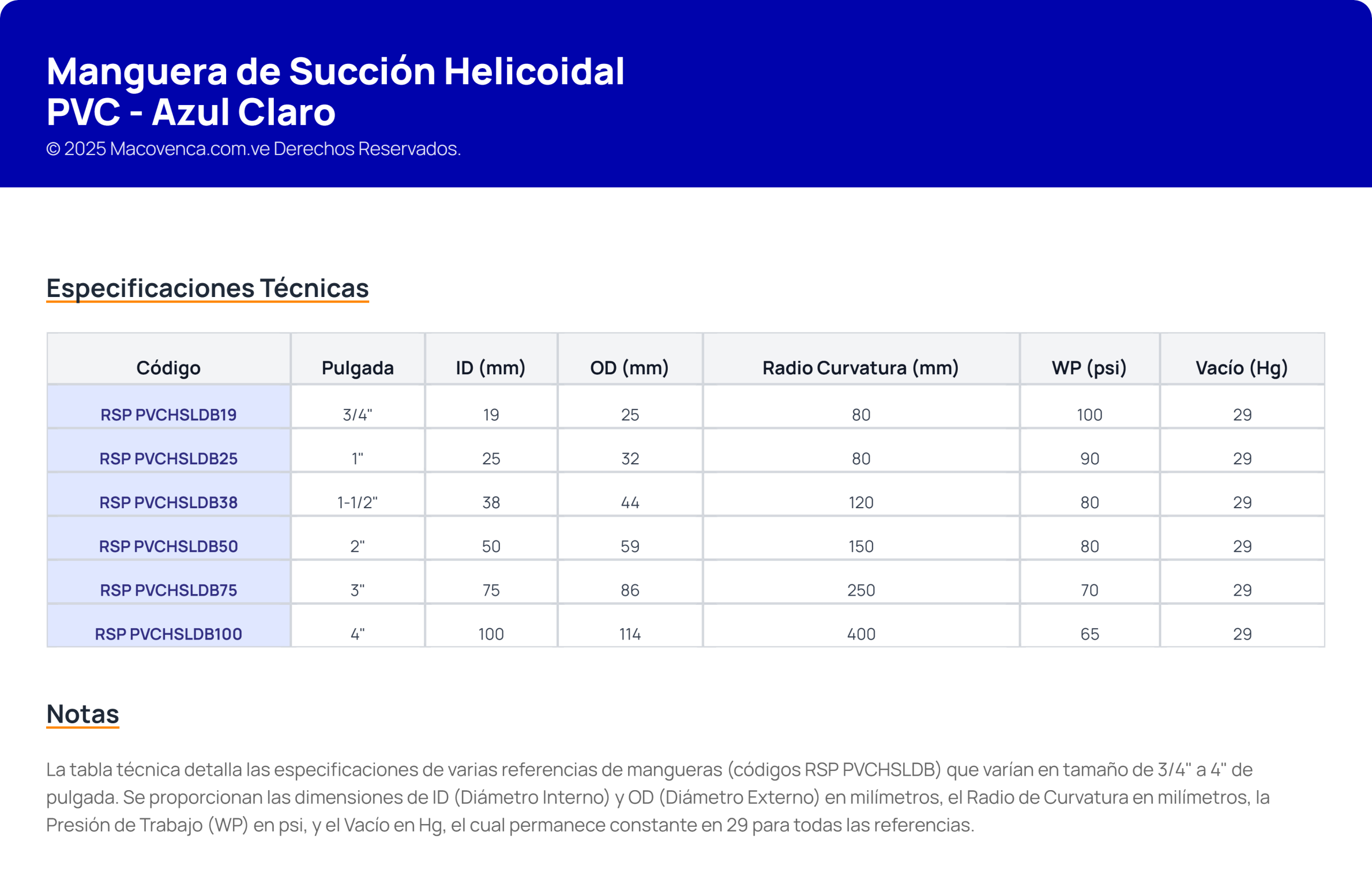Click the RSP PVCHSLDB38 code cell
The image size is (1372, 876).
[x=168, y=502]
